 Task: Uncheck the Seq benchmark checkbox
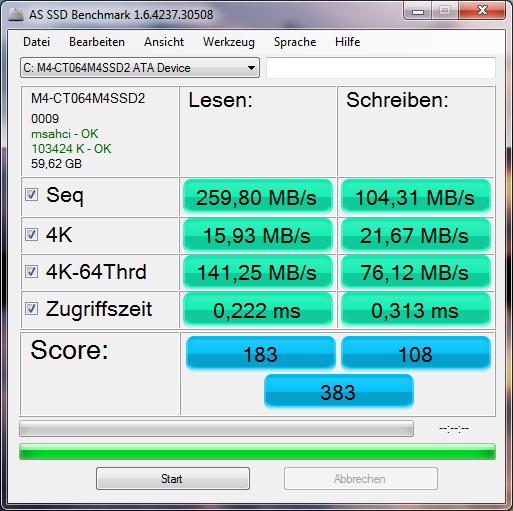(x=32, y=195)
